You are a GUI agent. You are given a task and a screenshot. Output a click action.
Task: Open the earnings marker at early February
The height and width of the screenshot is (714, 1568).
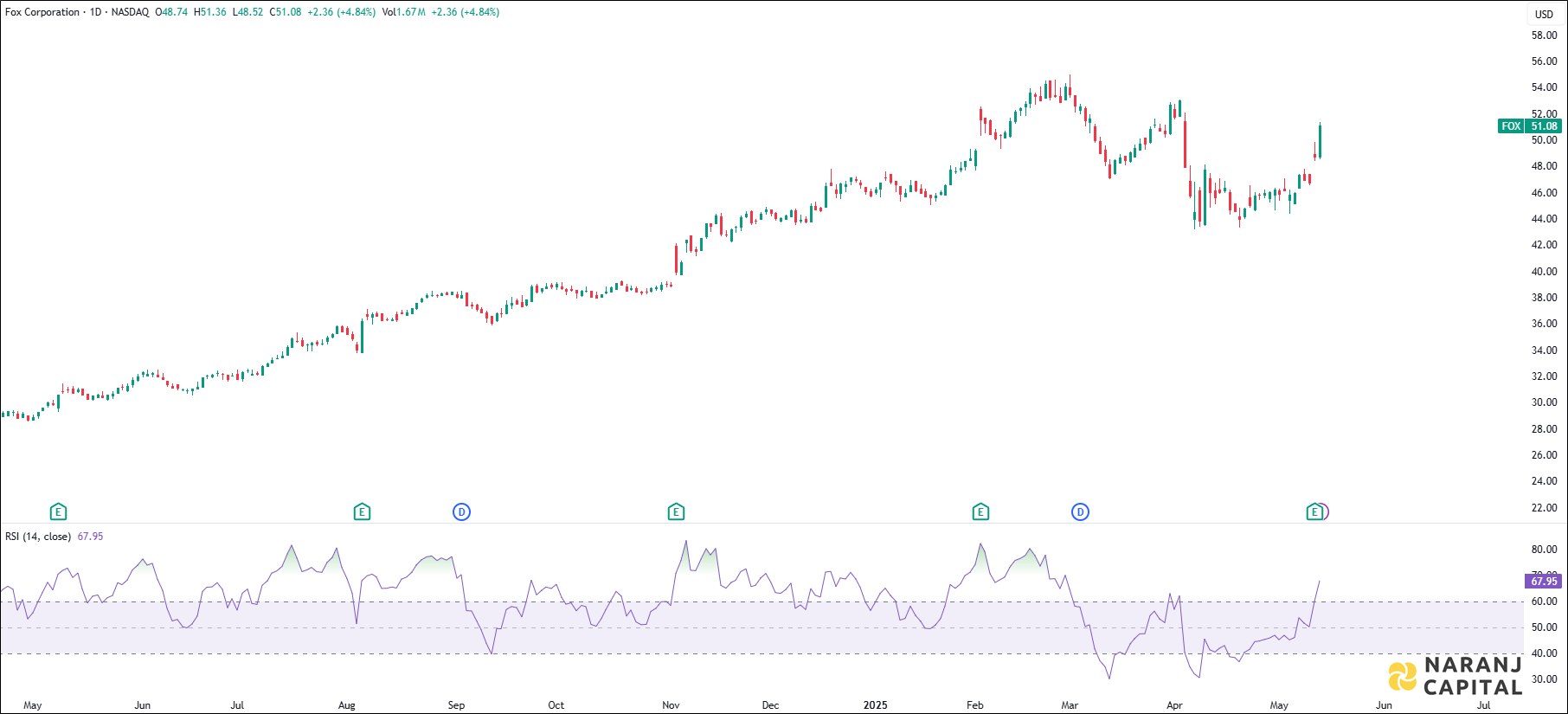point(980,512)
